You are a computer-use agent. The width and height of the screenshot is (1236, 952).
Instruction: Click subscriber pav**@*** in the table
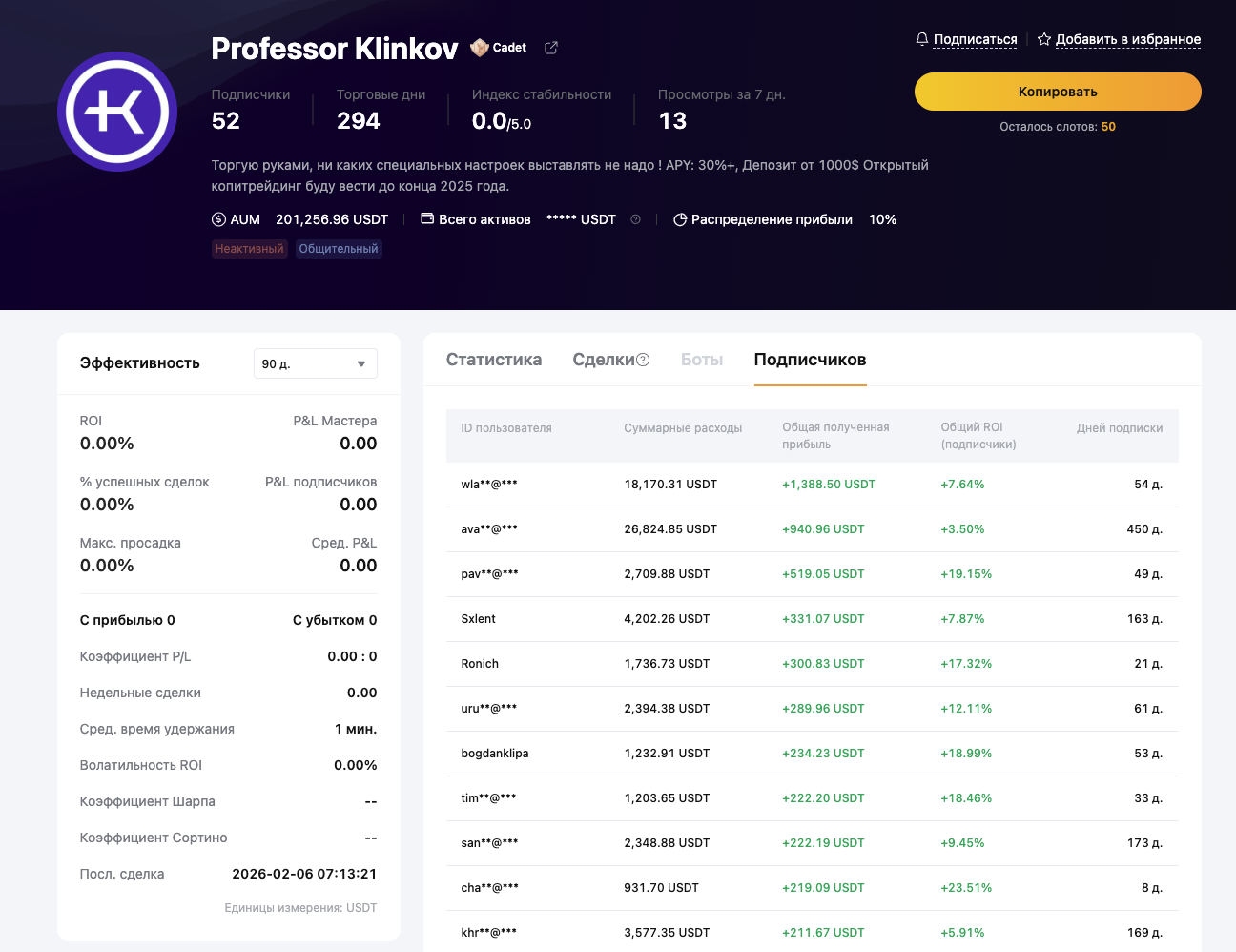click(x=490, y=574)
